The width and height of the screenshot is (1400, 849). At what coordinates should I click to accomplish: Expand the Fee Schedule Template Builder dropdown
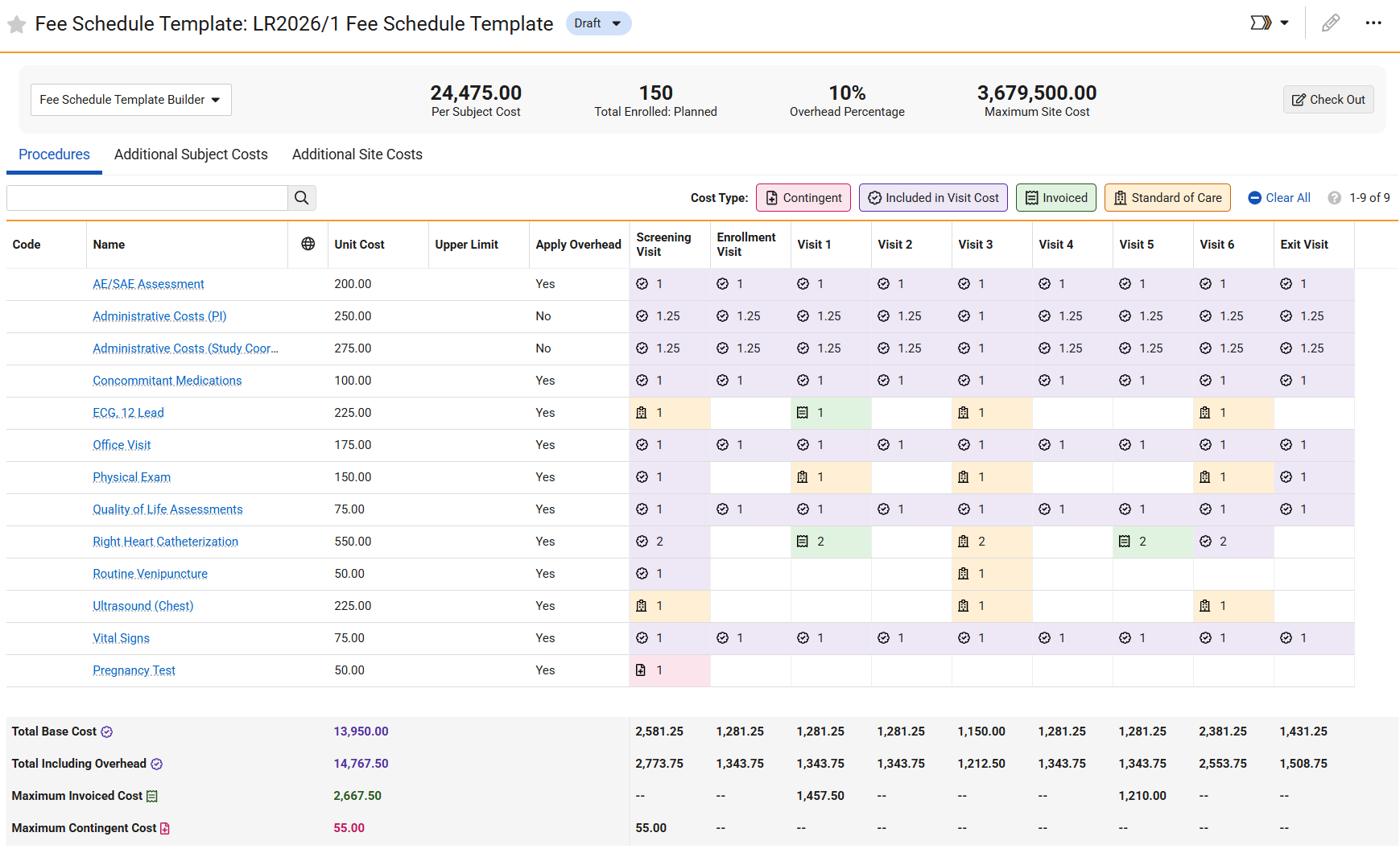pyautogui.click(x=130, y=100)
